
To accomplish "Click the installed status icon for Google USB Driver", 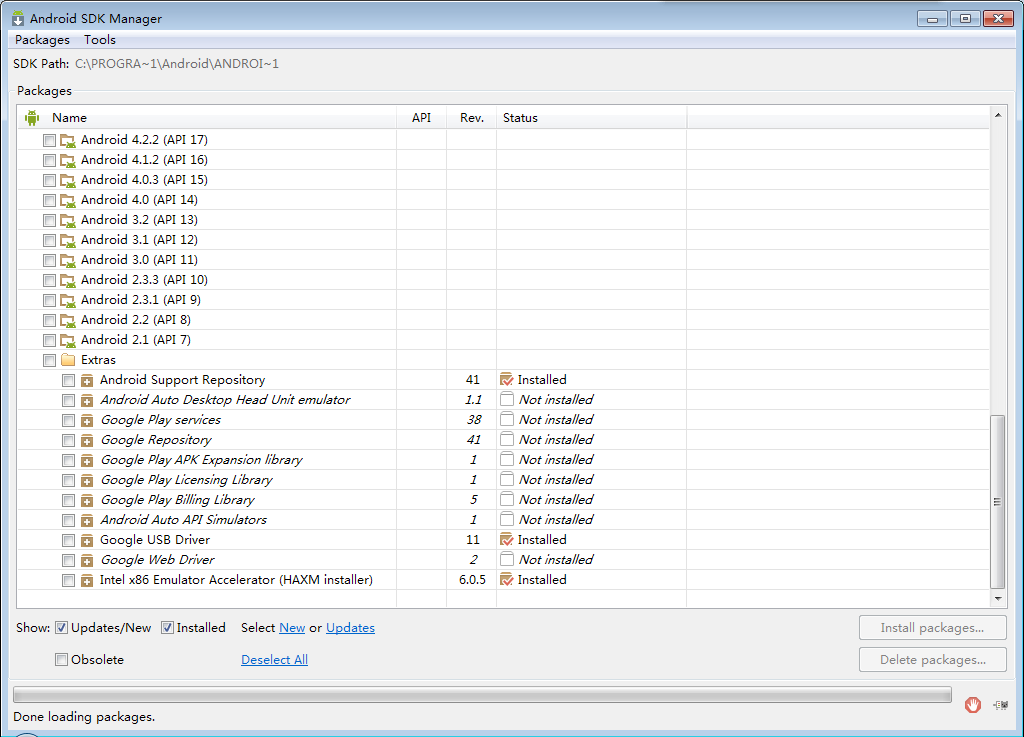I will tap(507, 540).
